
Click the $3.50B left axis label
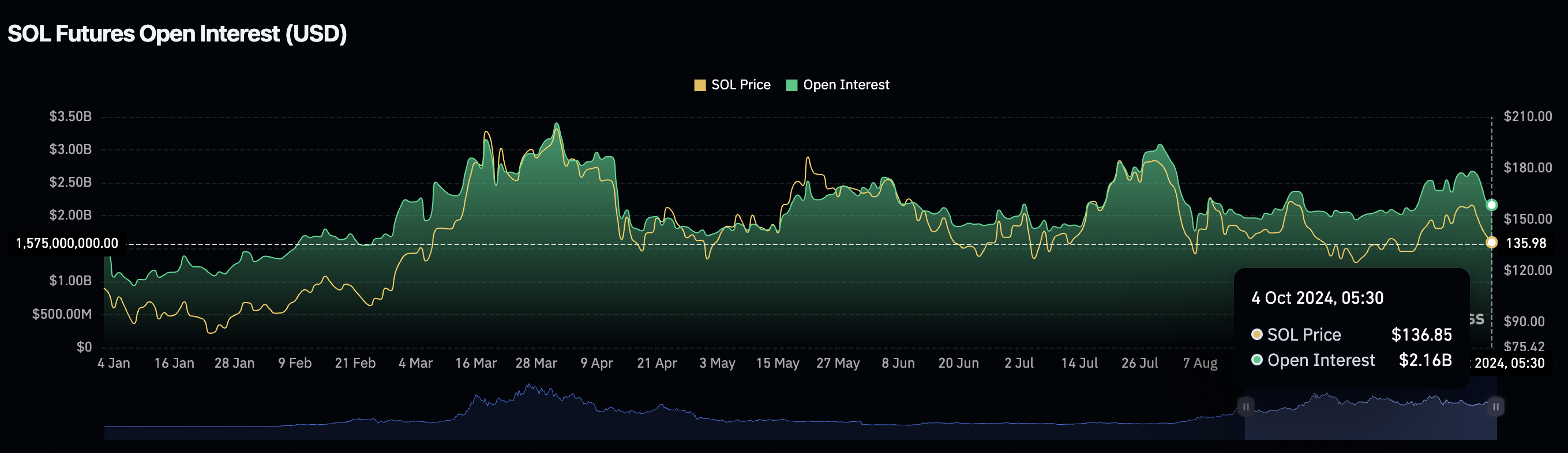click(70, 116)
